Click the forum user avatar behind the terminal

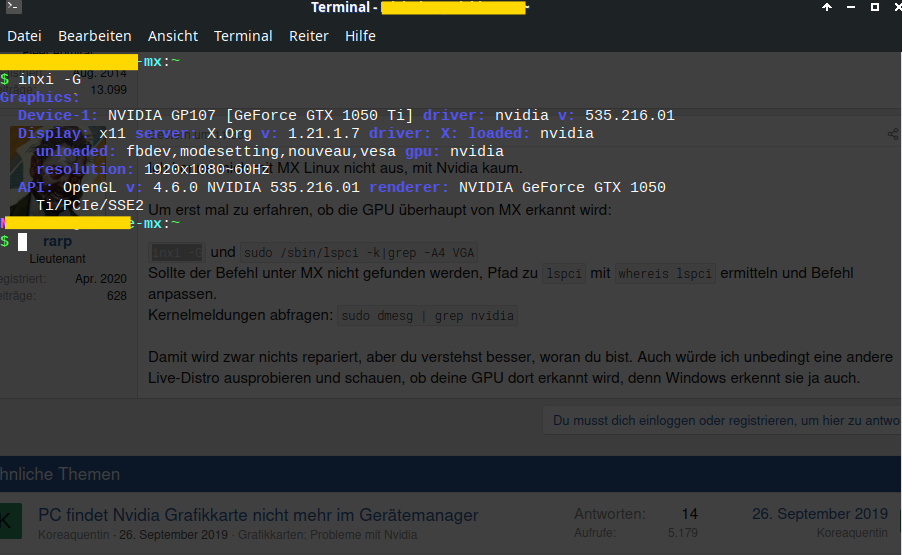[58, 171]
